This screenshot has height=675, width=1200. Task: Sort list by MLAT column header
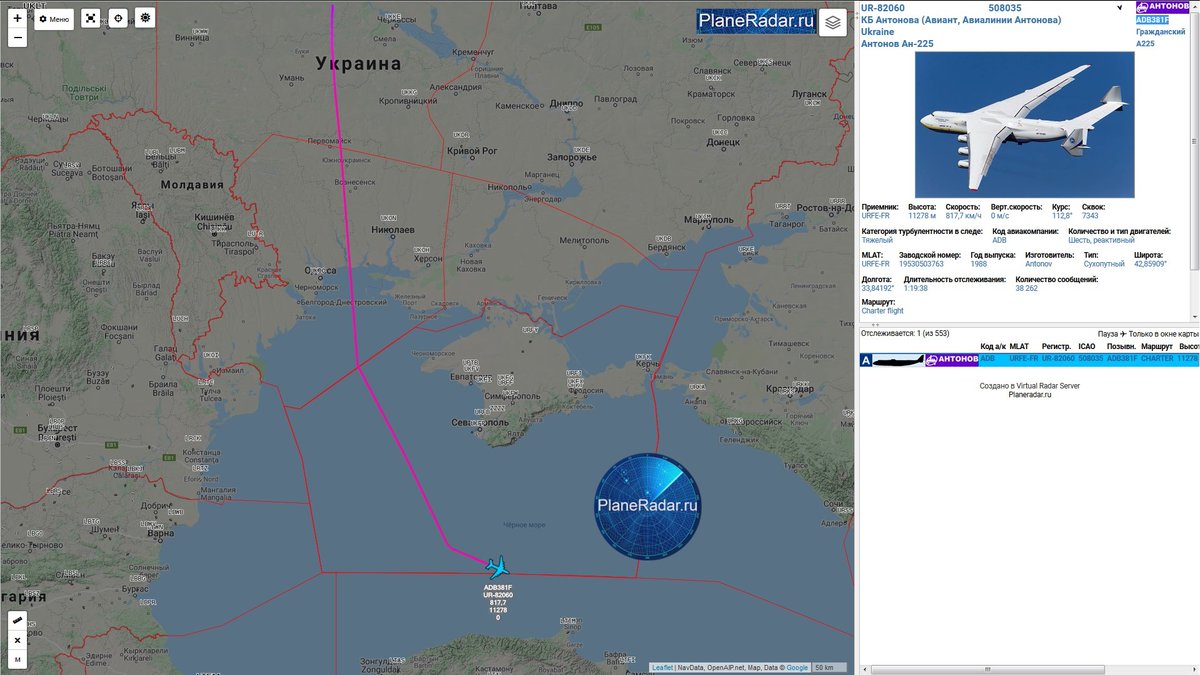[x=1019, y=346]
